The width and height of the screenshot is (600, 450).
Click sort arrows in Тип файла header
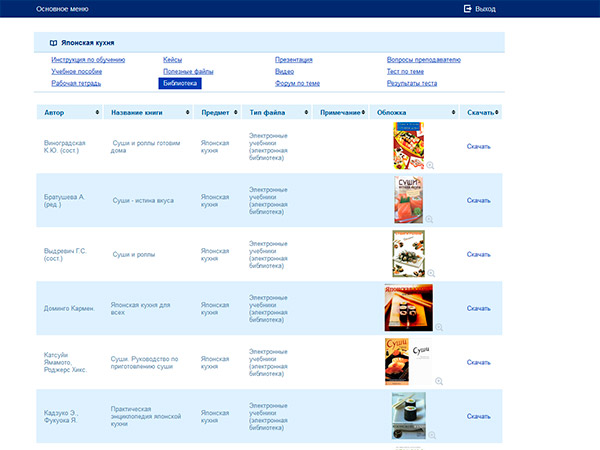(306, 113)
